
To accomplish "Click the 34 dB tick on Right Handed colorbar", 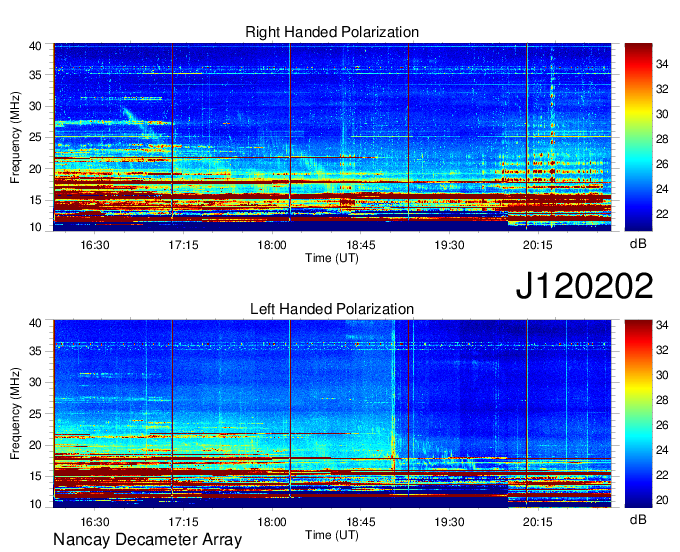I will click(x=662, y=64).
